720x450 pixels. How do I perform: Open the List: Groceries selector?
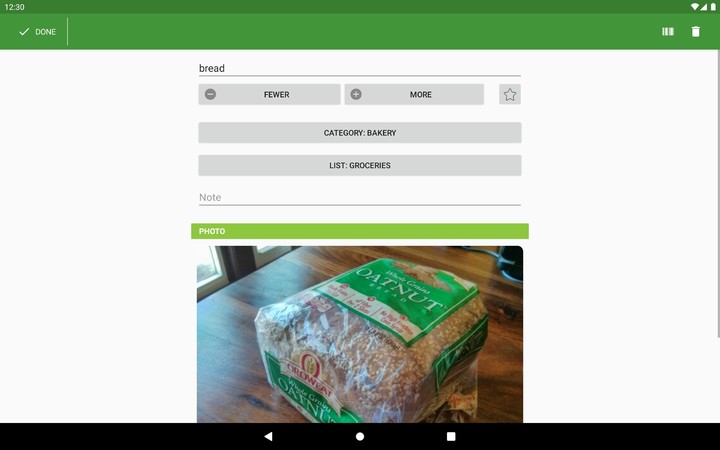(x=360, y=165)
